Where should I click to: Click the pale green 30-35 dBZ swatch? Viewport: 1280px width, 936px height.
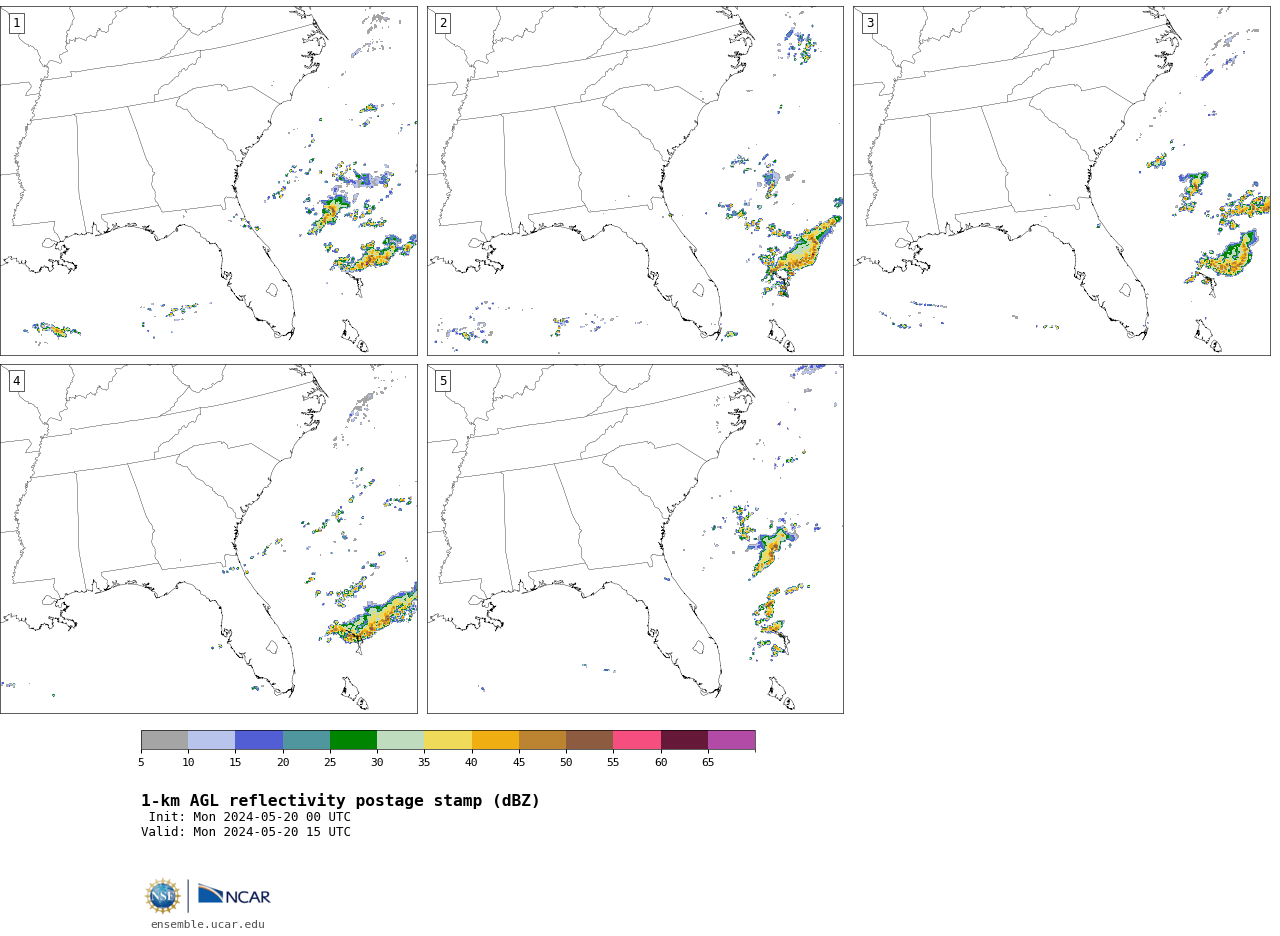click(x=400, y=740)
